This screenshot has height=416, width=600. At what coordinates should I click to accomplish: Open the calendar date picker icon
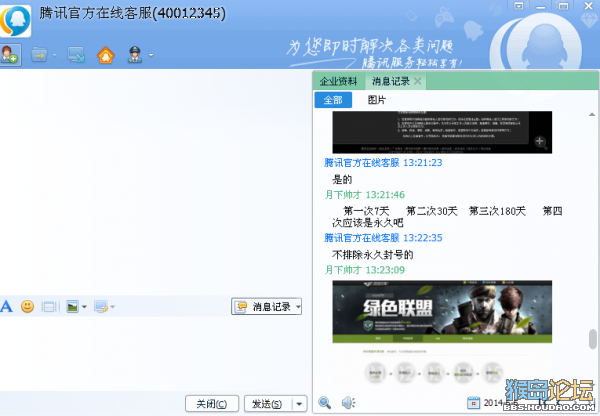[x=473, y=403]
